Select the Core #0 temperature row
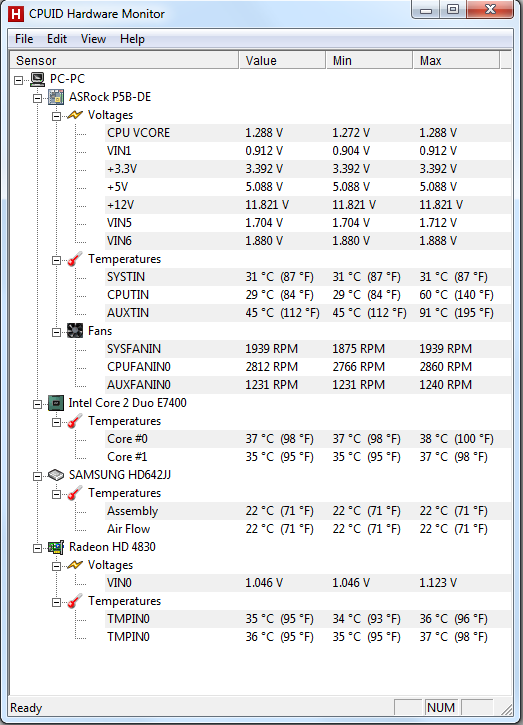This screenshot has height=725, width=523. coord(308,439)
